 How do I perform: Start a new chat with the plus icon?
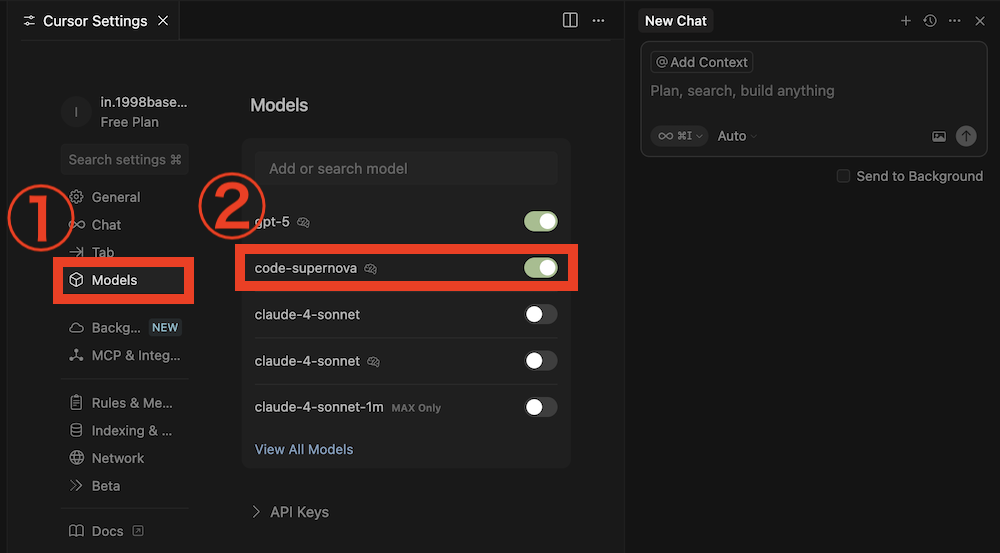(906, 21)
